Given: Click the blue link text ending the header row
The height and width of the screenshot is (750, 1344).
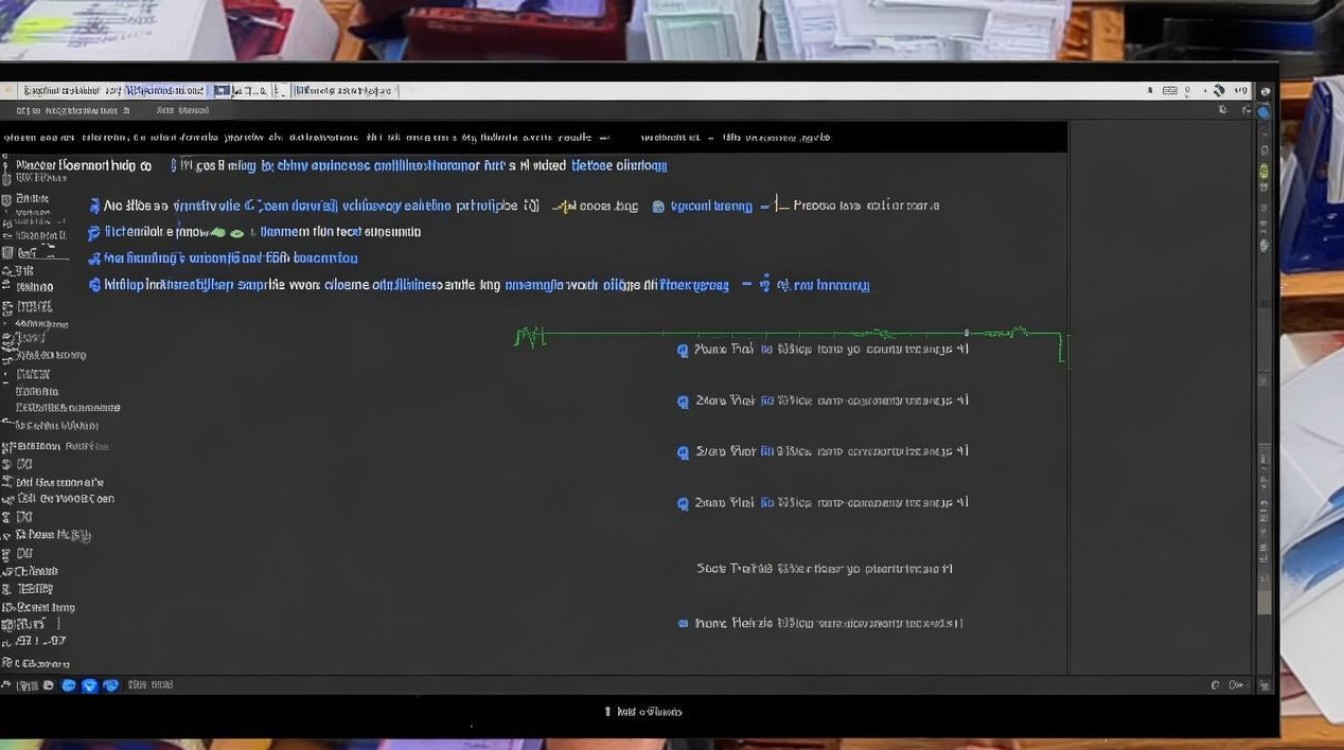Looking at the screenshot, I should [619, 165].
